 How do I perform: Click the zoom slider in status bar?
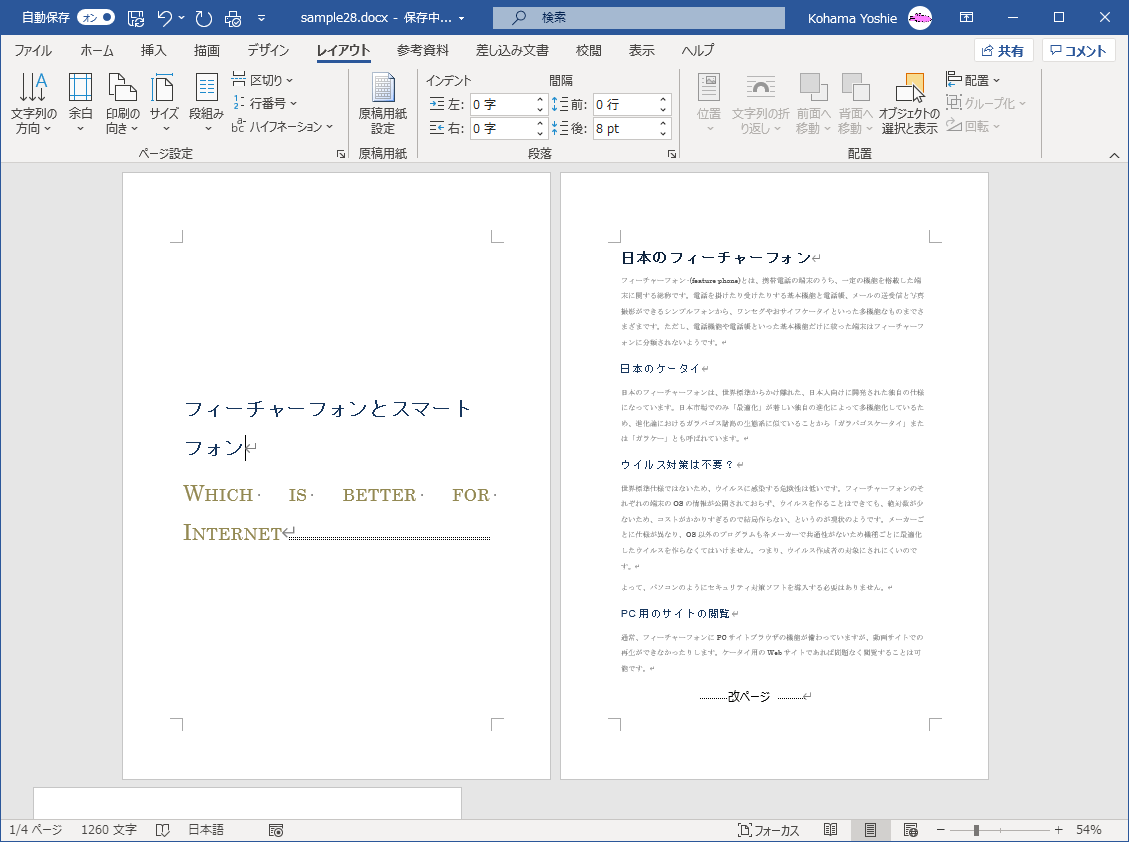[976, 830]
